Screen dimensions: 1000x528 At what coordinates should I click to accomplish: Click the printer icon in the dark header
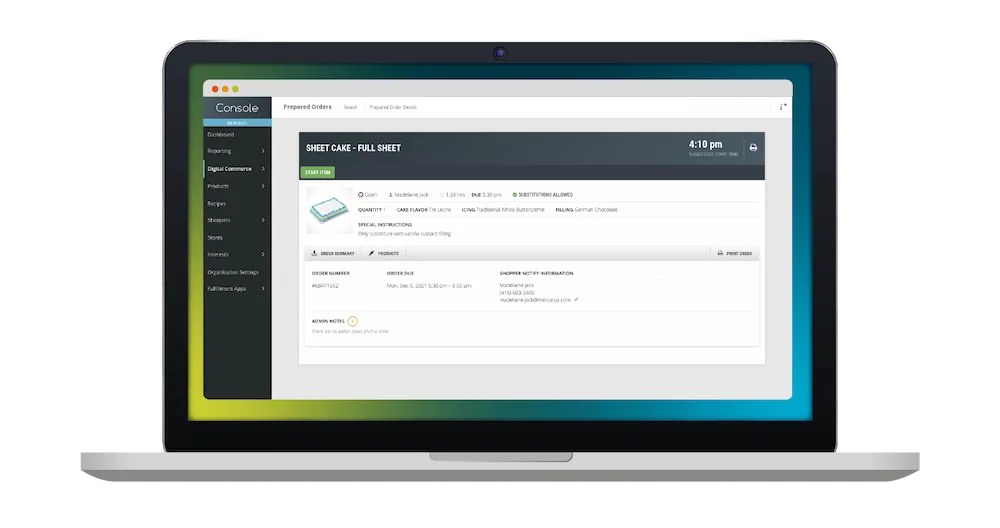tap(753, 147)
